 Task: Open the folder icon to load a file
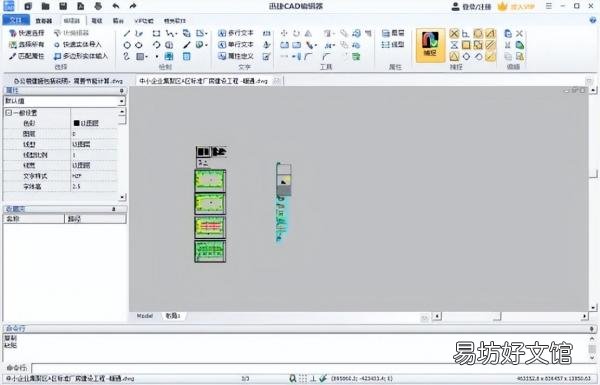(46, 6)
